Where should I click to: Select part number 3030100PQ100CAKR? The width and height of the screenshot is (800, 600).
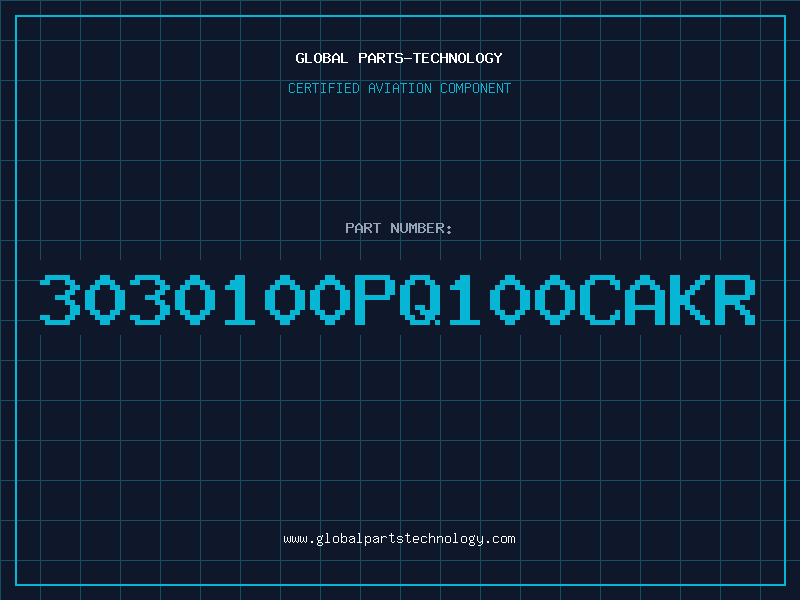[x=398, y=300]
